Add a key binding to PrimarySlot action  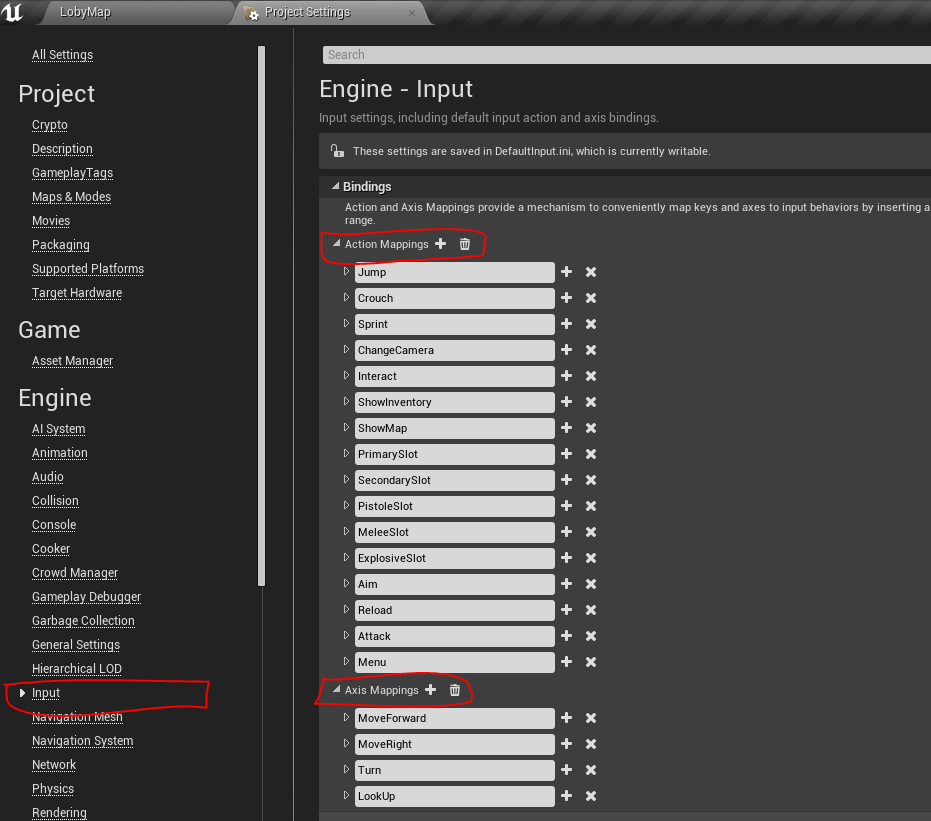click(566, 454)
